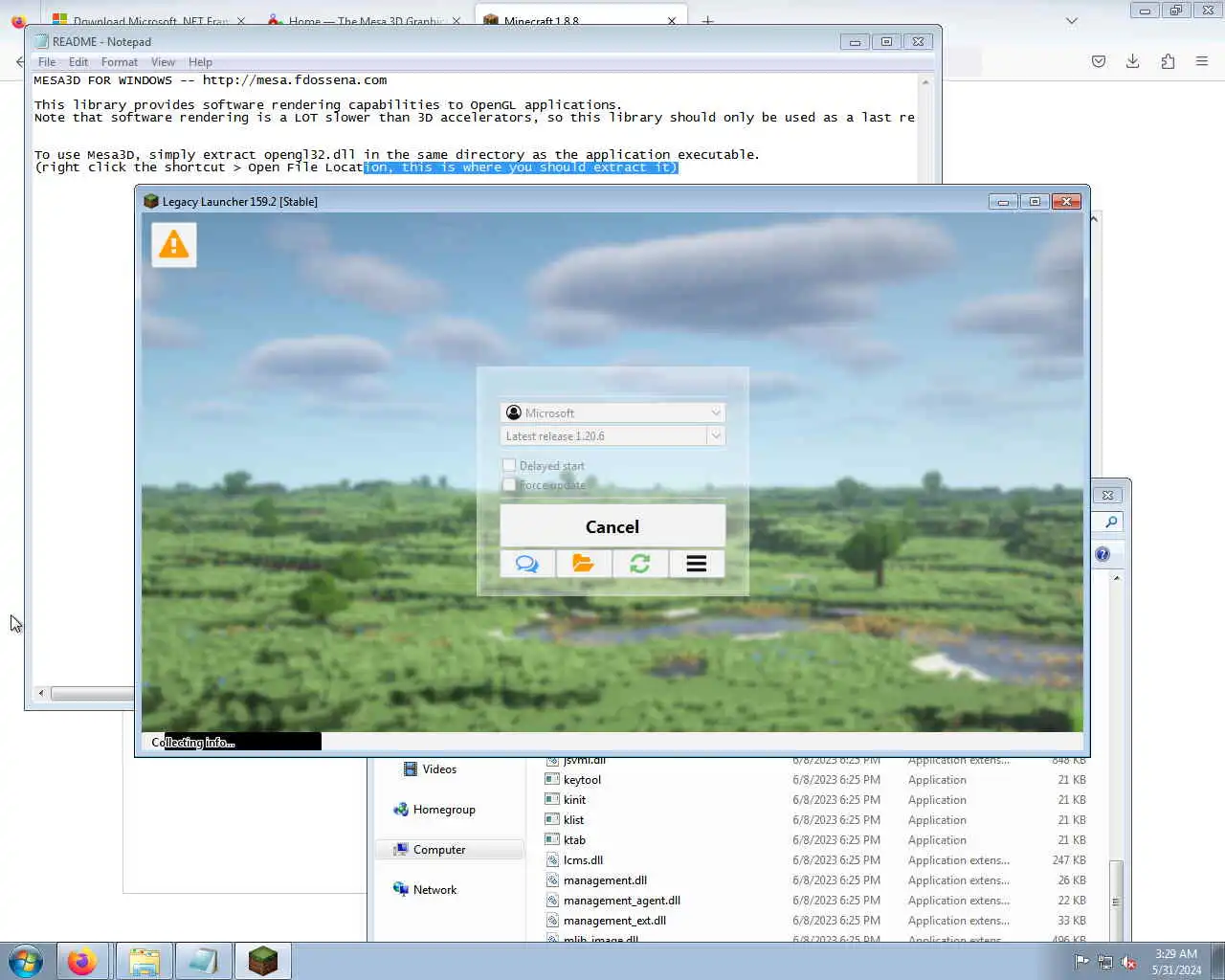Open Notepad Help menu
1225x980 pixels.
200,62
